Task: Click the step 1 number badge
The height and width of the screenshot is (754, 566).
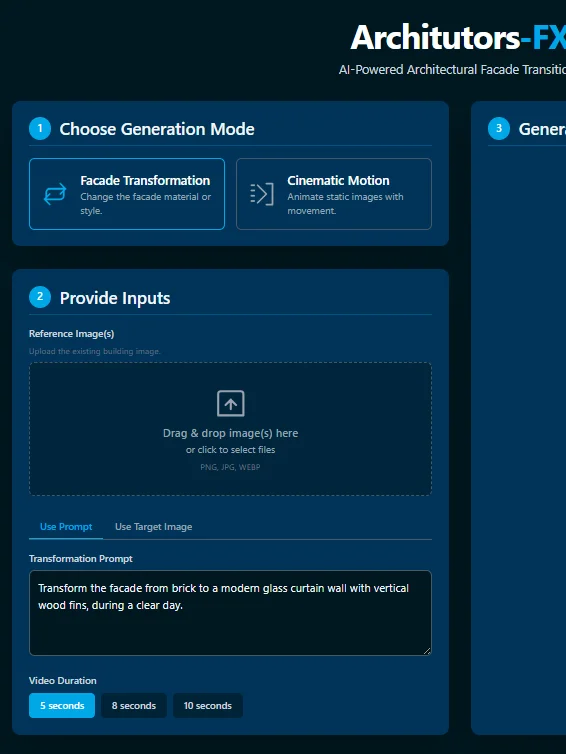Action: [x=40, y=128]
